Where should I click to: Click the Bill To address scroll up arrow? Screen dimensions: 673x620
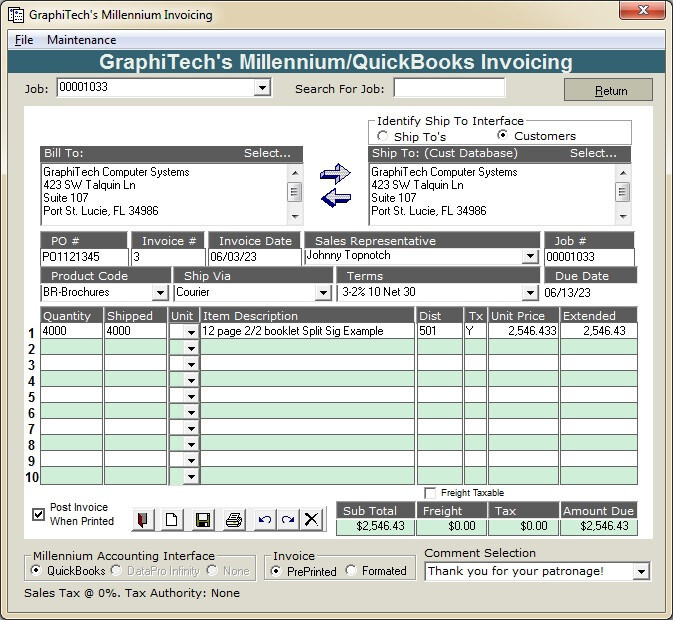(x=294, y=172)
